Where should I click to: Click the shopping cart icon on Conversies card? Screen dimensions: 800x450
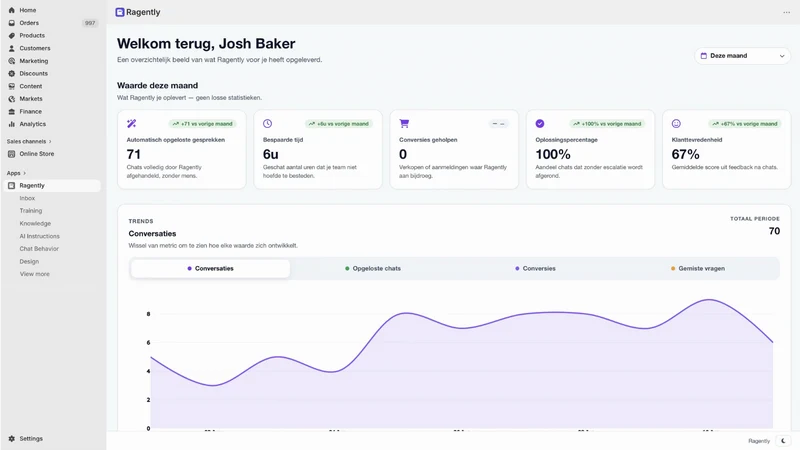pyautogui.click(x=404, y=123)
